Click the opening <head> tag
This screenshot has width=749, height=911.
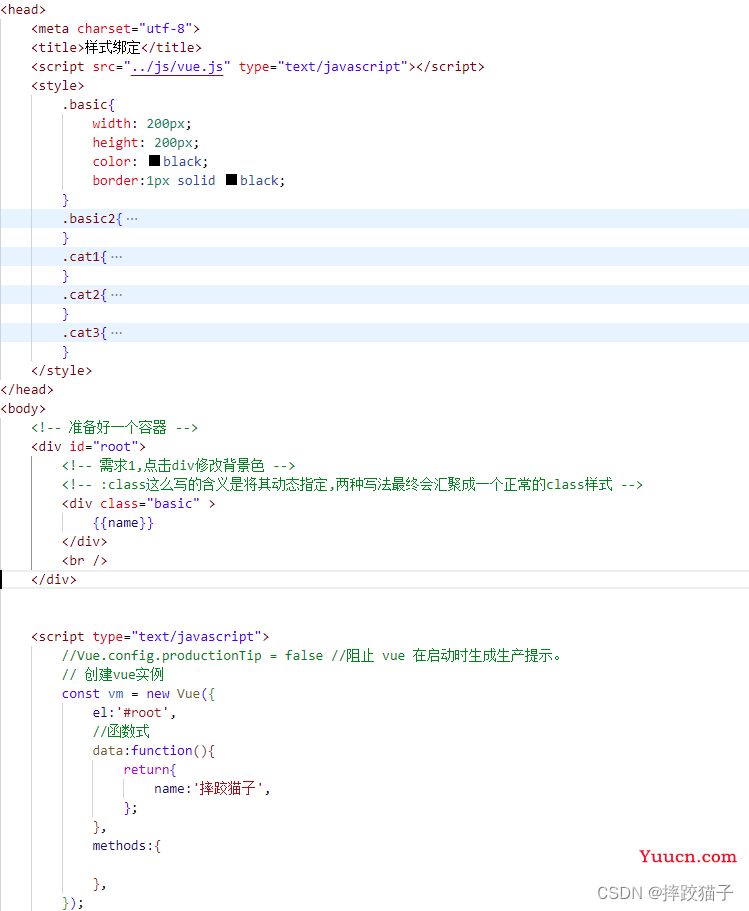(x=23, y=10)
